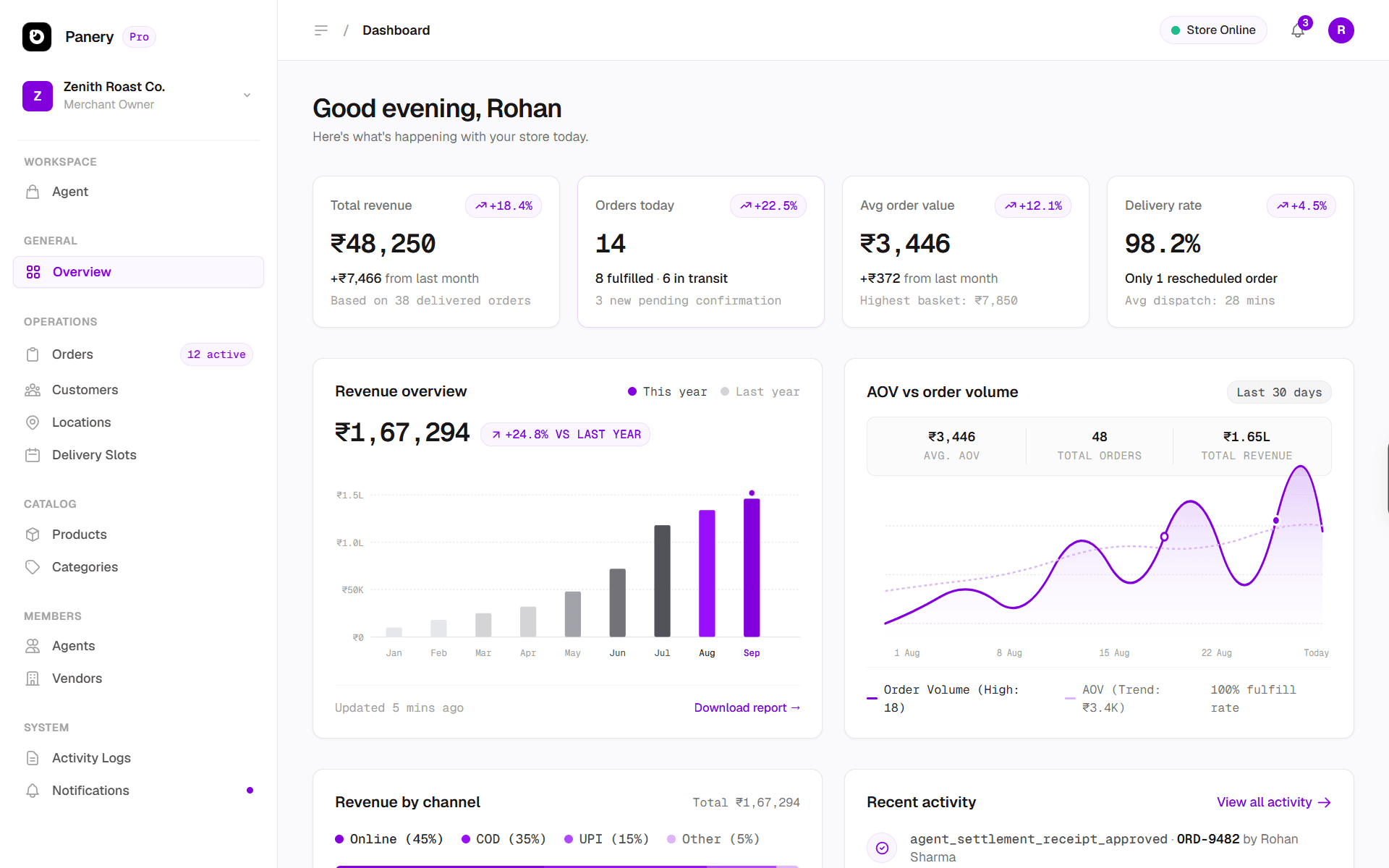Select the Sep bar in revenue chart
The image size is (1389, 868).
coord(752,568)
